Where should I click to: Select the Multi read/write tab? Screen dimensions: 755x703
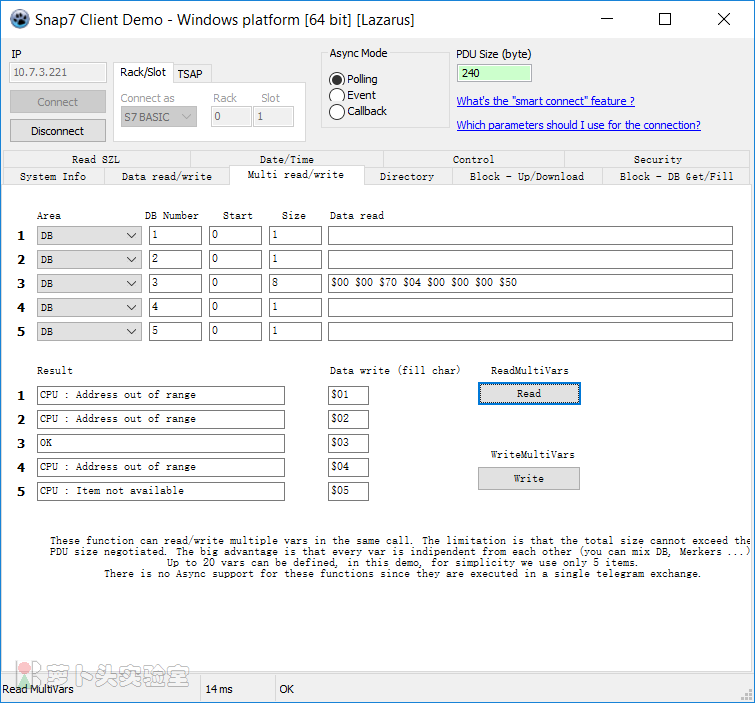coord(296,175)
